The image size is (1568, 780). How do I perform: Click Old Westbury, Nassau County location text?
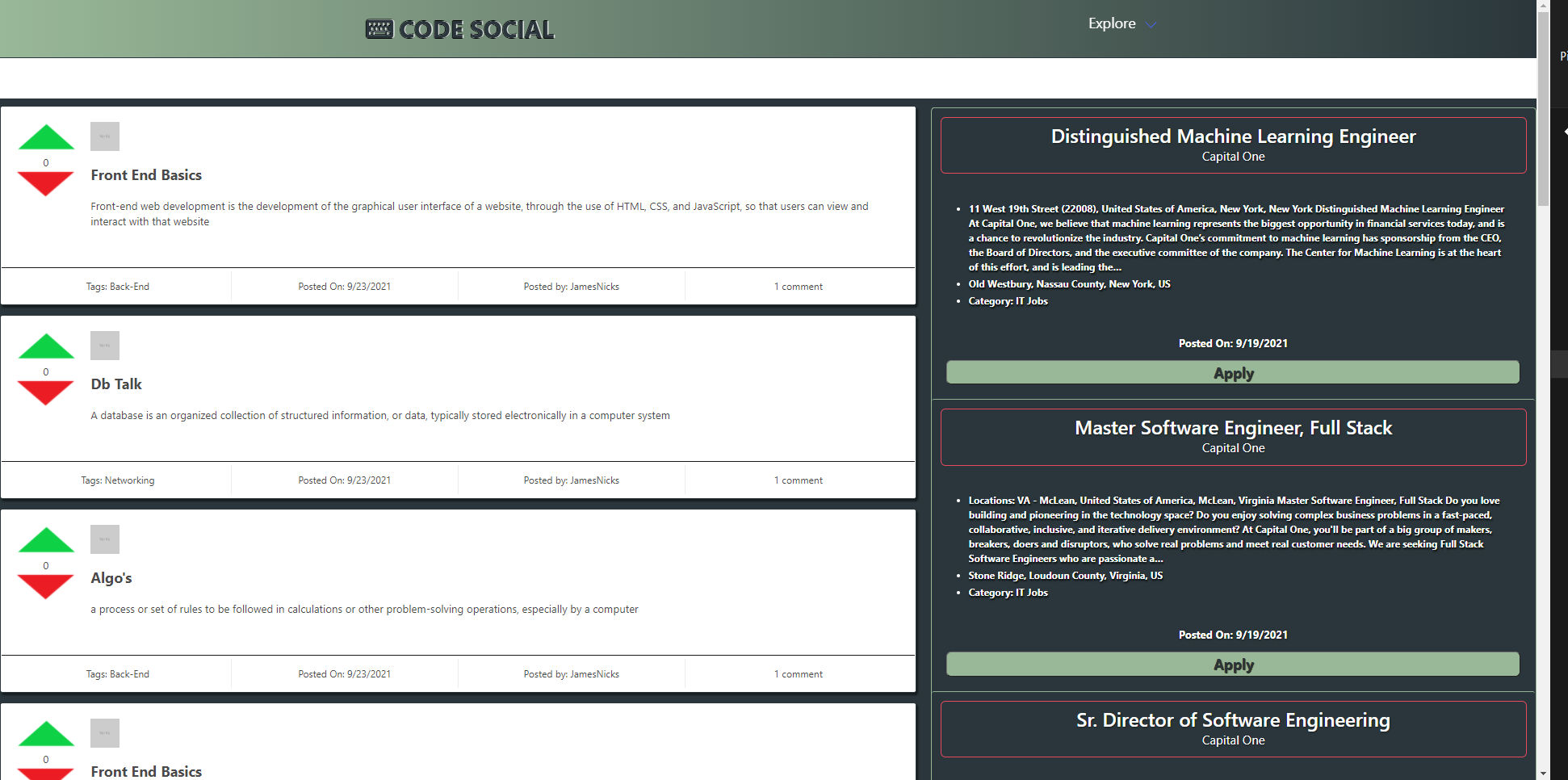[1069, 284]
